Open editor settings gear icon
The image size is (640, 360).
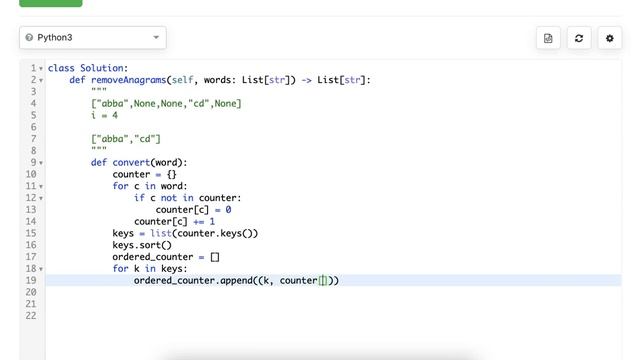[610, 38]
